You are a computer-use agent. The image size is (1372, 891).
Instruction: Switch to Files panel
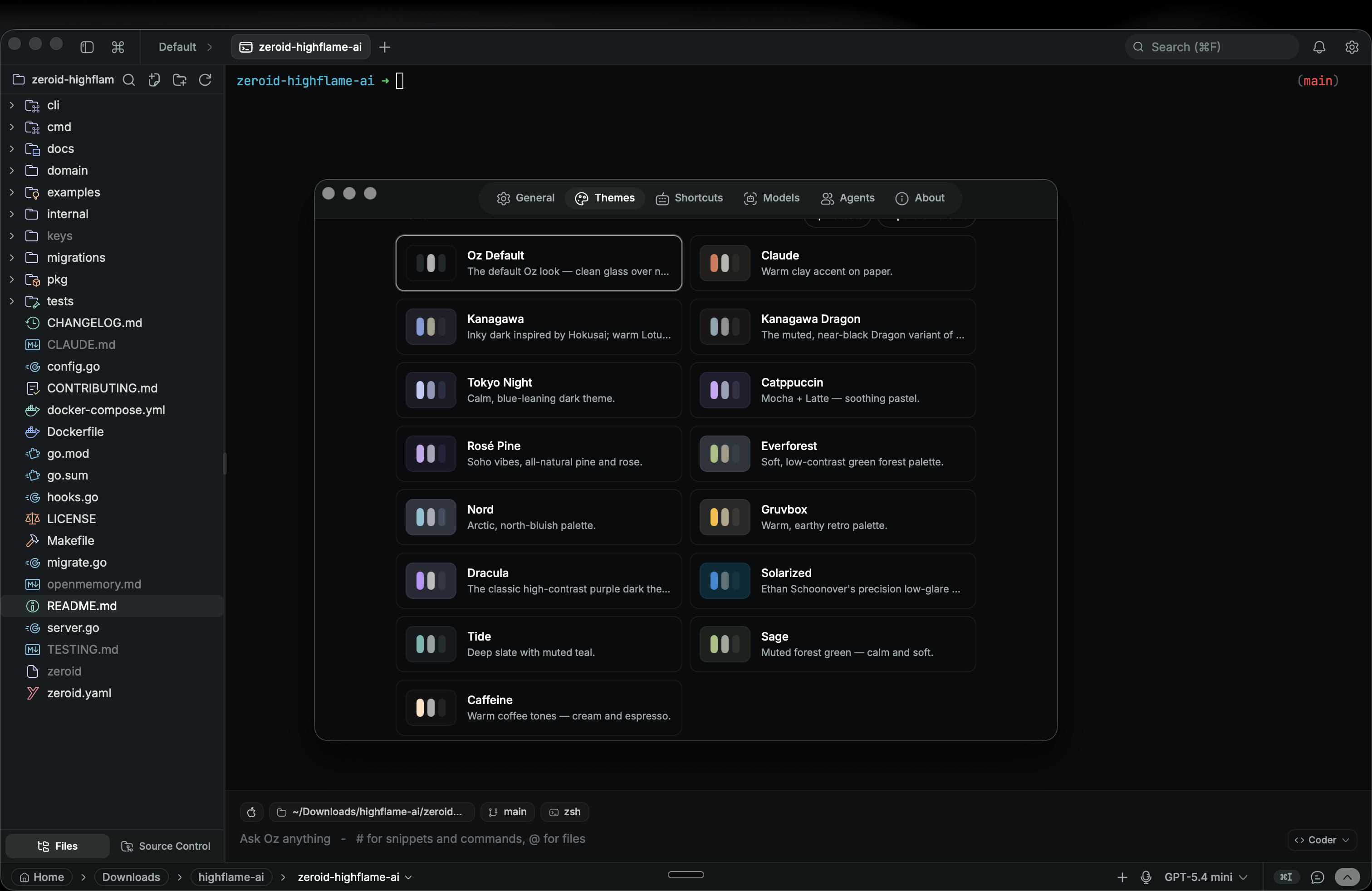[x=58, y=846]
